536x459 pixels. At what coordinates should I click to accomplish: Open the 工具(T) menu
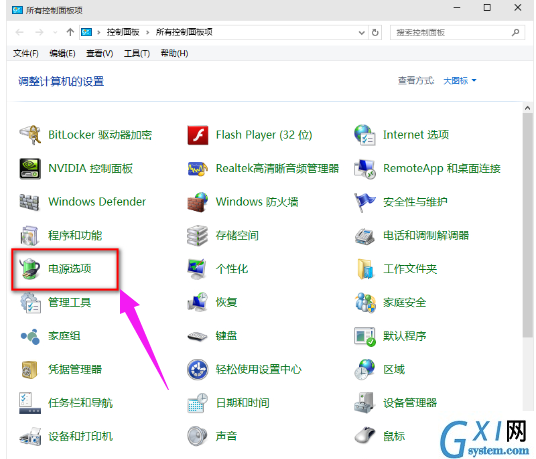pyautogui.click(x=137, y=53)
